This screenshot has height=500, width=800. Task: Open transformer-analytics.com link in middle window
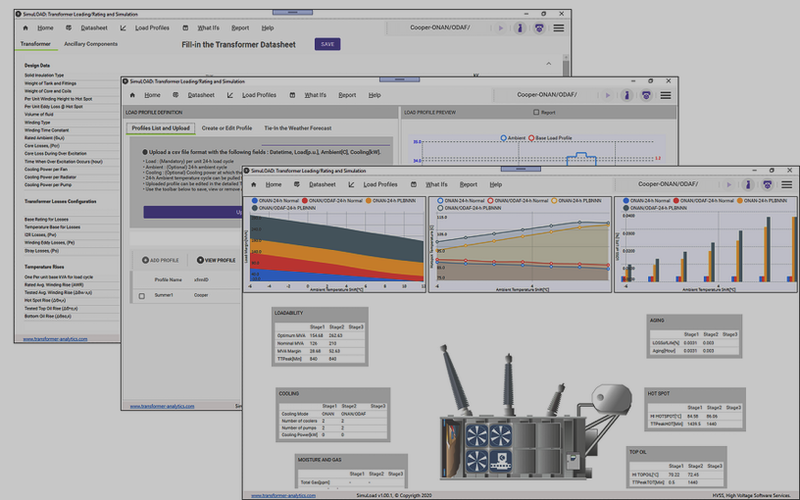[x=162, y=406]
